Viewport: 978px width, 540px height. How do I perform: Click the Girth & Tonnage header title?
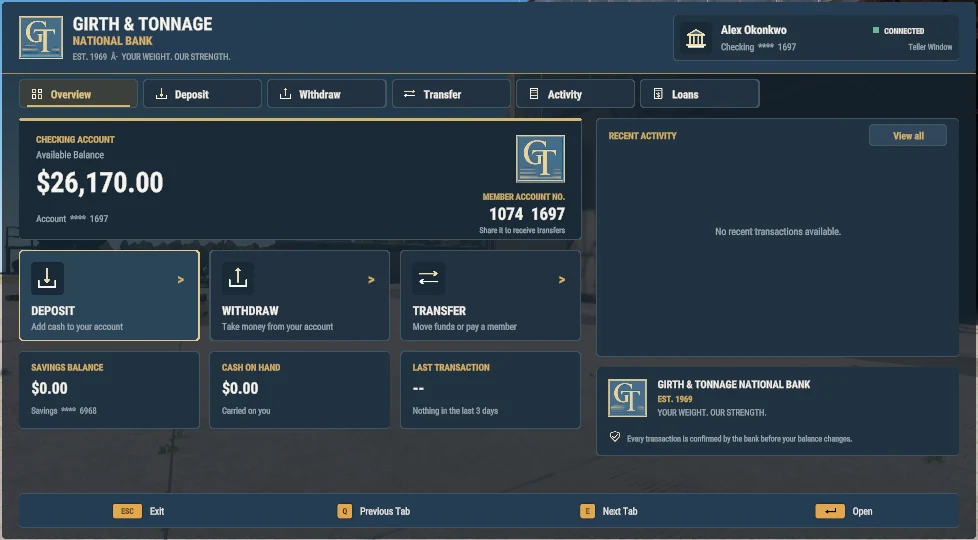142,24
